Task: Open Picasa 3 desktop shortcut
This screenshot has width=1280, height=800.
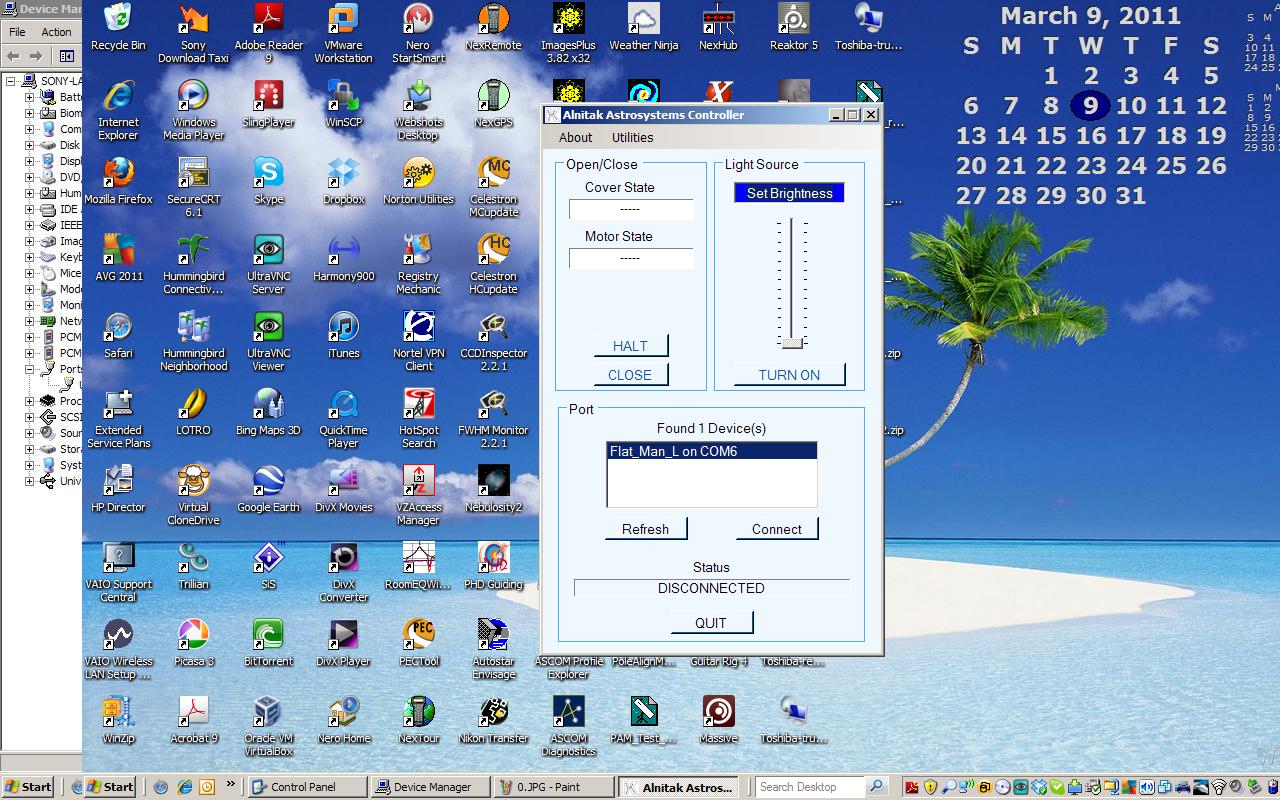Action: point(193,643)
